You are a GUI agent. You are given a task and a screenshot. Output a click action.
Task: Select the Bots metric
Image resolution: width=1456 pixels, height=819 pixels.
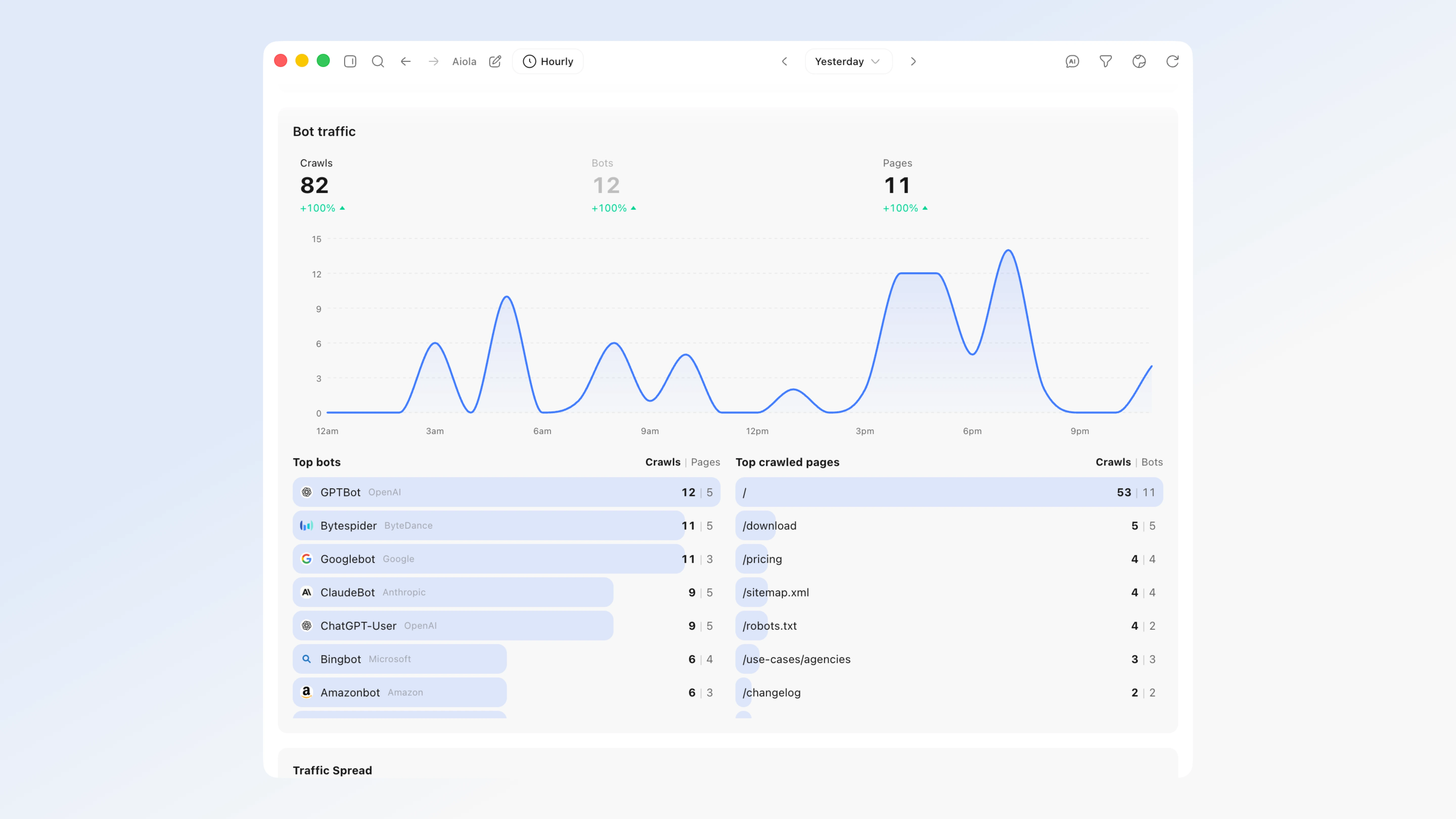pyautogui.click(x=614, y=185)
